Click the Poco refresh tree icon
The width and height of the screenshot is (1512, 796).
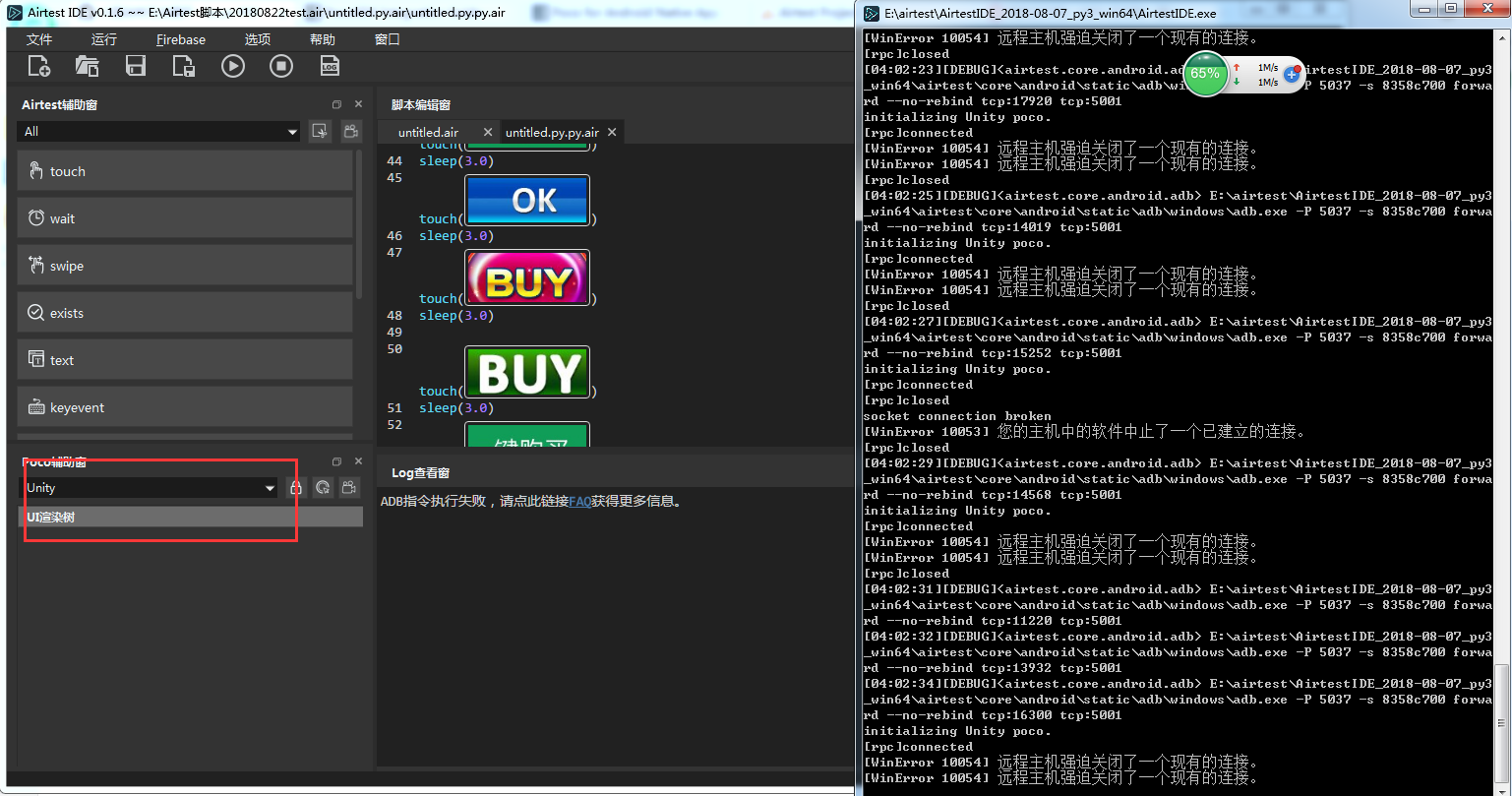pos(323,488)
